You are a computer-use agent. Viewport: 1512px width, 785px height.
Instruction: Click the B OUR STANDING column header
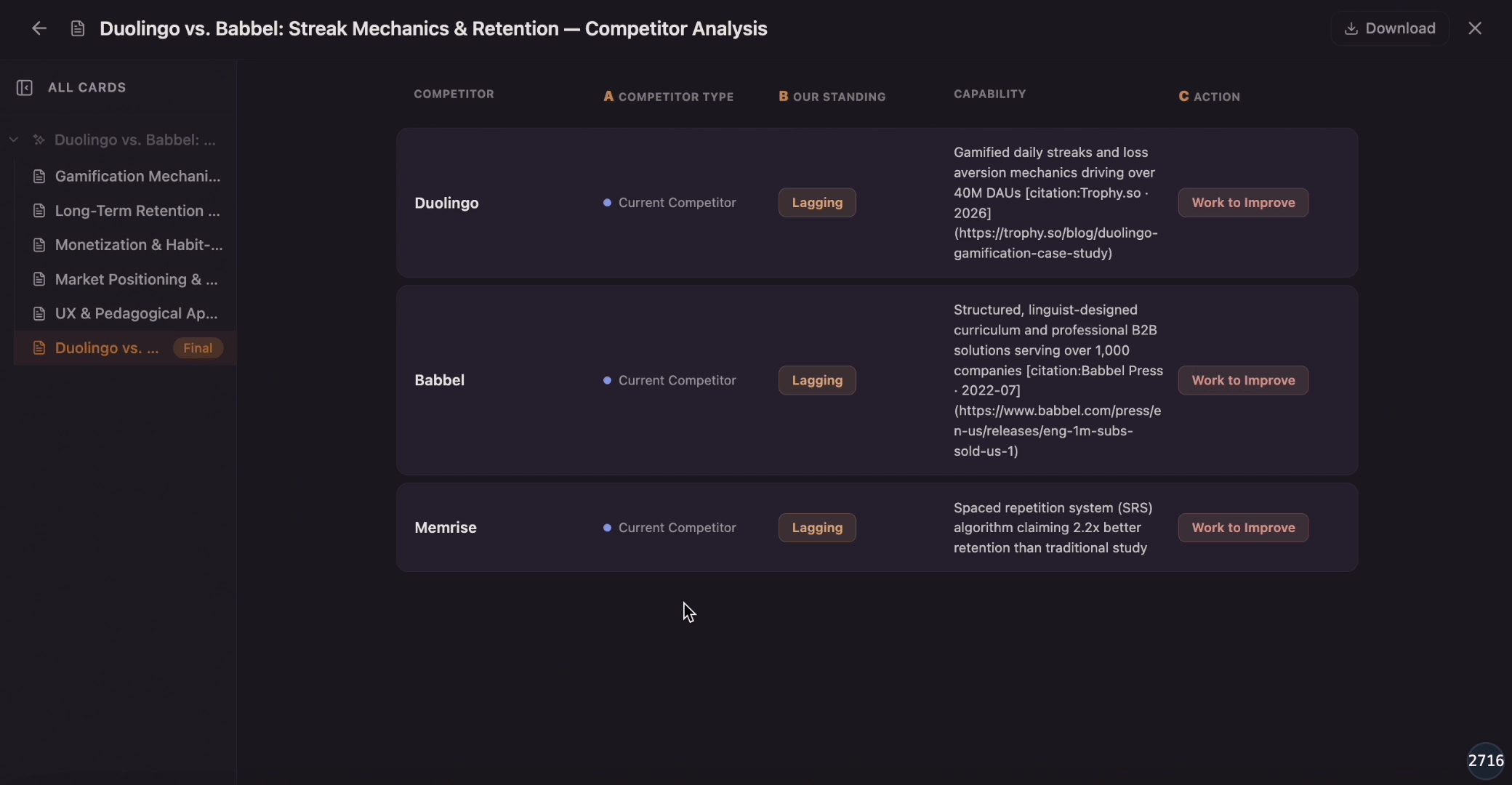[832, 97]
